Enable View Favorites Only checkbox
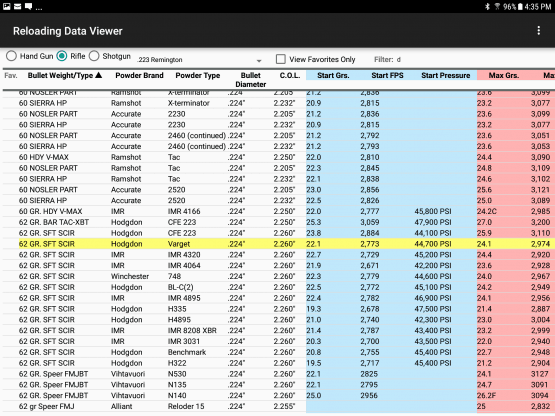This screenshot has width=555, height=416. [x=281, y=59]
